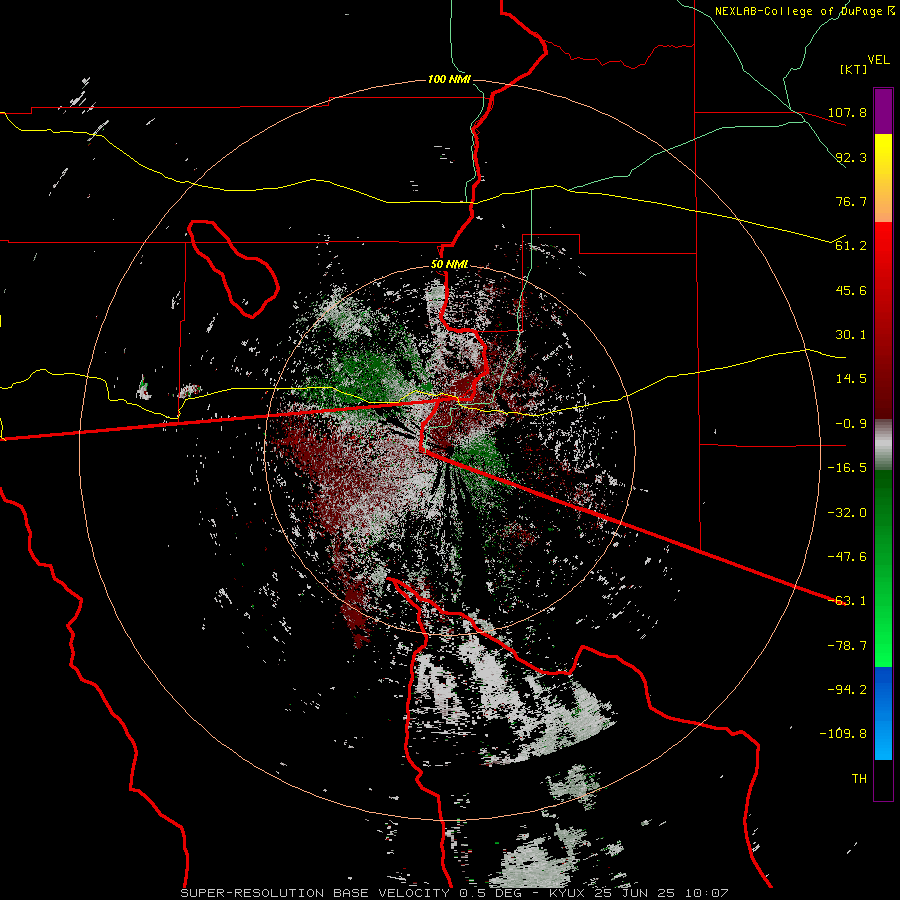Select the -47.6 scale value
Viewport: 900px width, 900px height.
(x=847, y=557)
